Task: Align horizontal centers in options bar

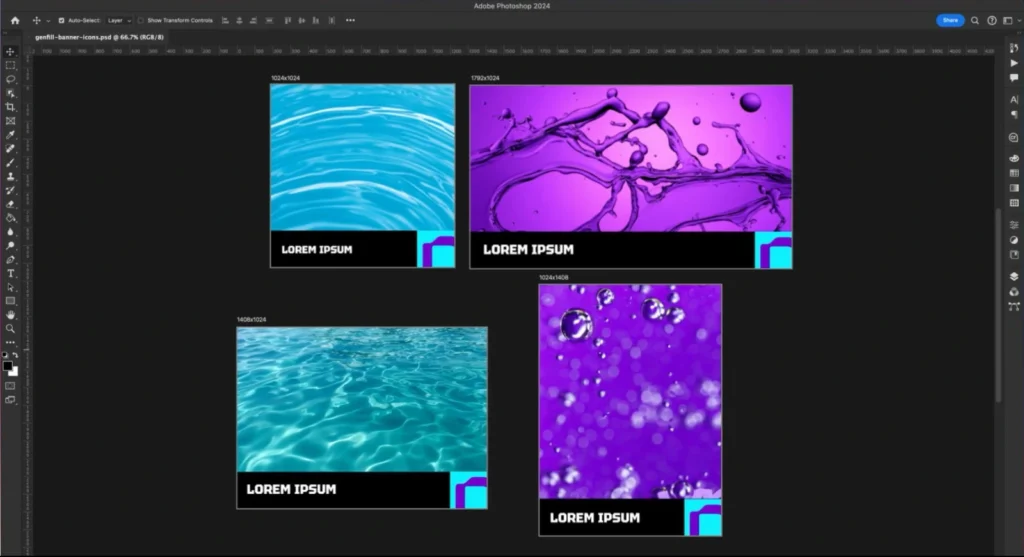Action: tap(239, 20)
